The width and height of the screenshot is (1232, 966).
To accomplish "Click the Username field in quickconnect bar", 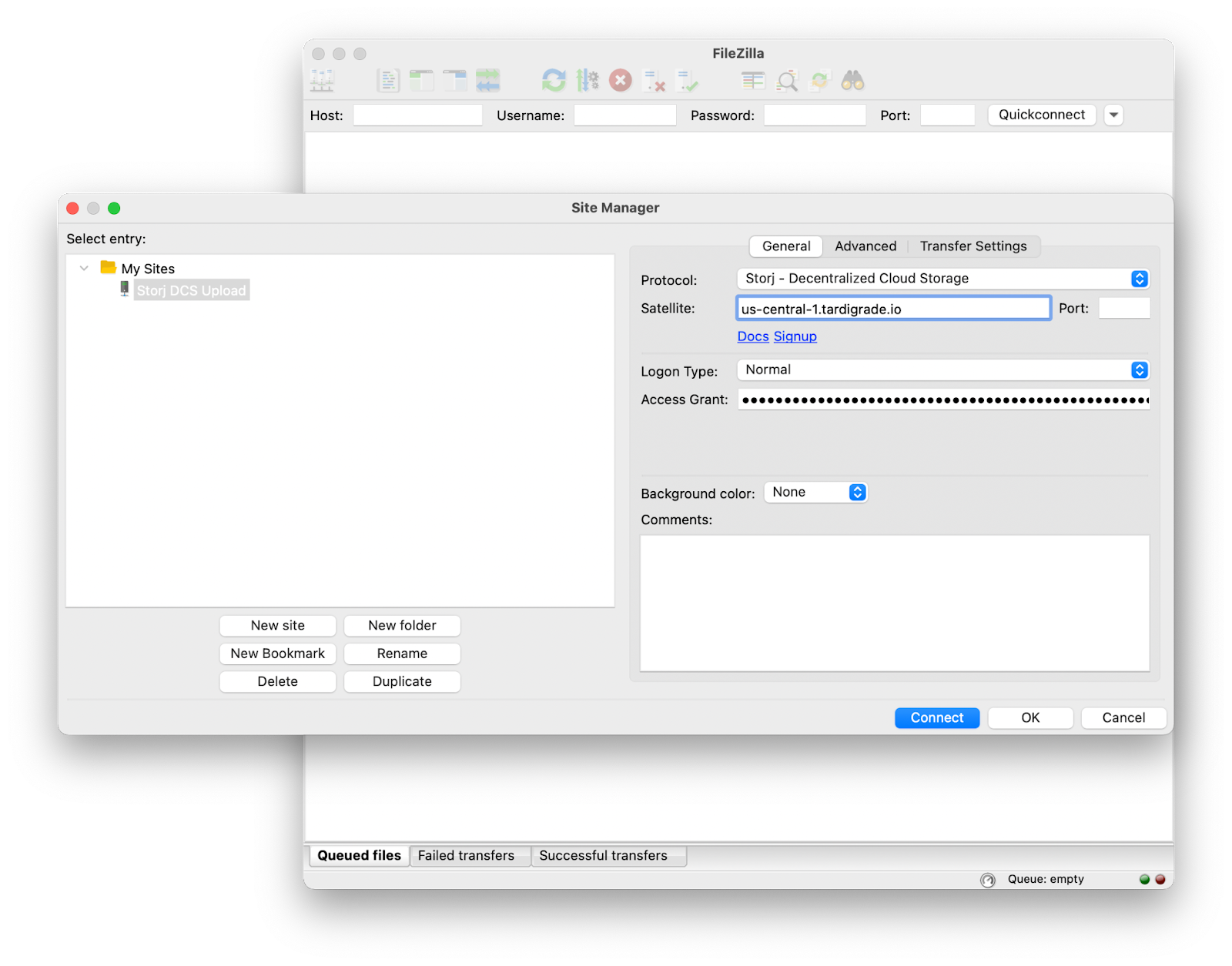I will click(624, 115).
